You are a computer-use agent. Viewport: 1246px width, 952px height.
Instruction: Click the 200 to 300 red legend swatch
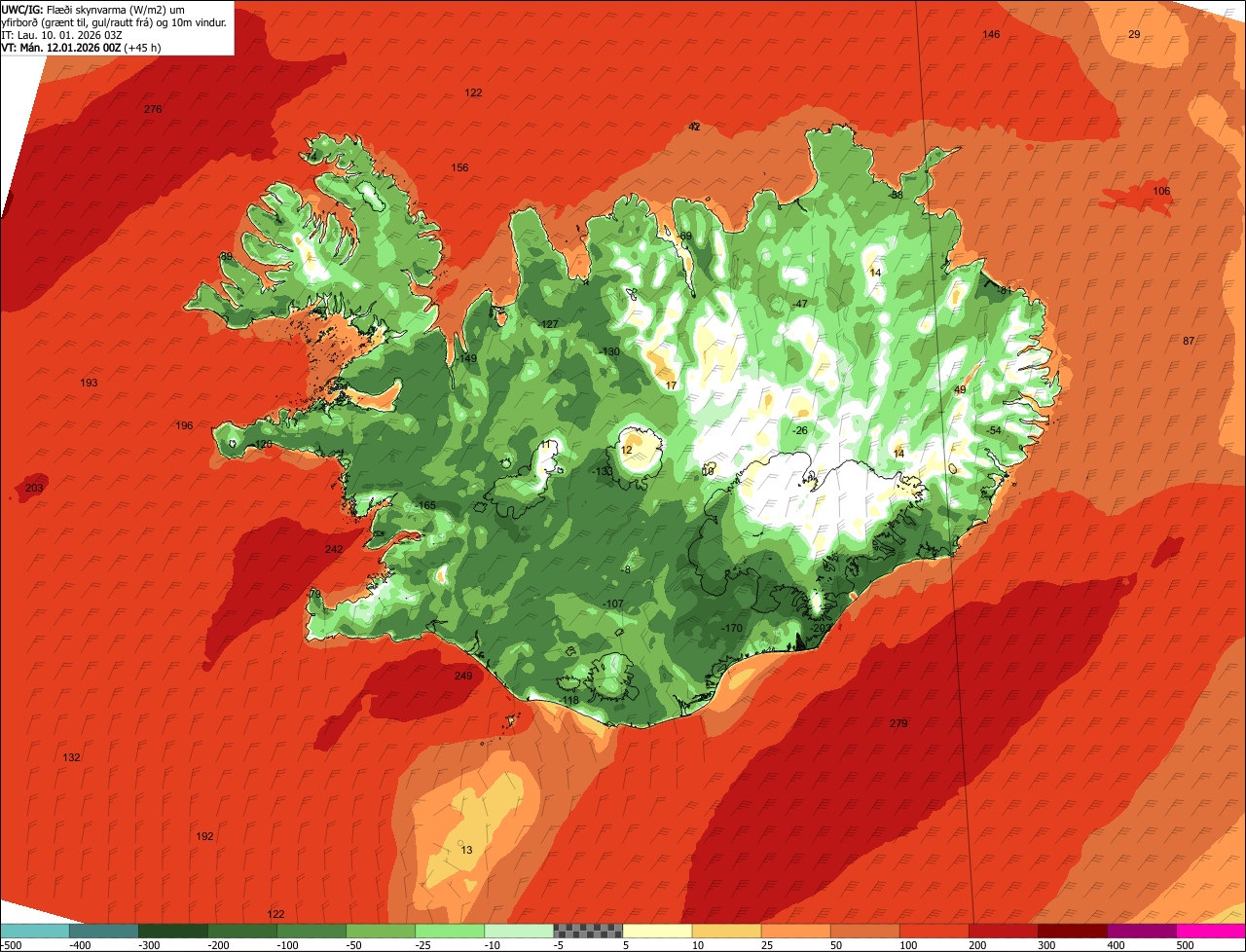[1003, 931]
